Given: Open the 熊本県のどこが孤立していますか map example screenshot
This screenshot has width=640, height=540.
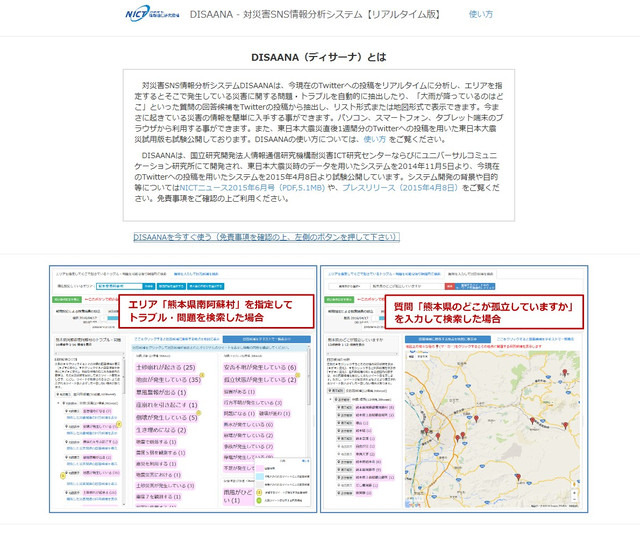Looking at the screenshot, I should (454, 389).
